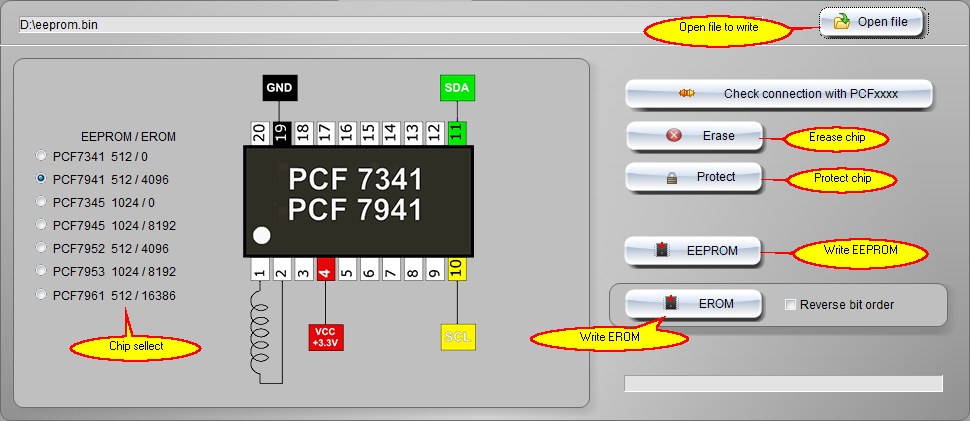
Task: Click yellow pin 10 on the chip
Action: pyautogui.click(x=457, y=270)
